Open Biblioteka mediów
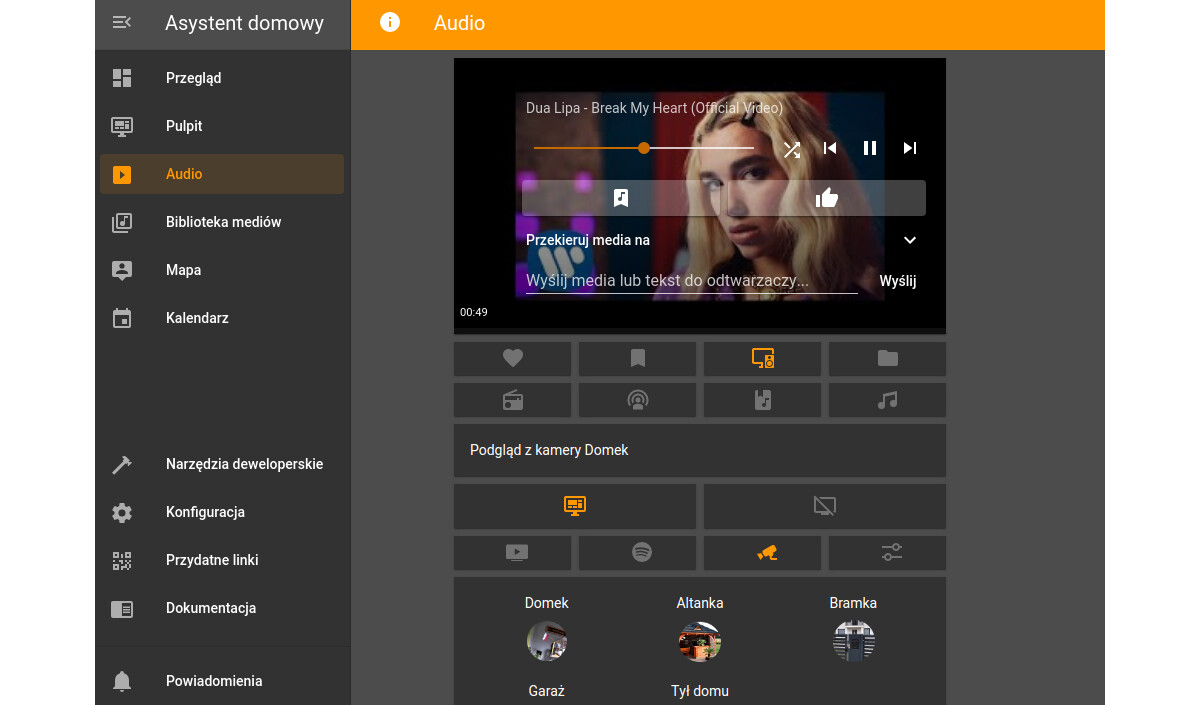 (222, 222)
